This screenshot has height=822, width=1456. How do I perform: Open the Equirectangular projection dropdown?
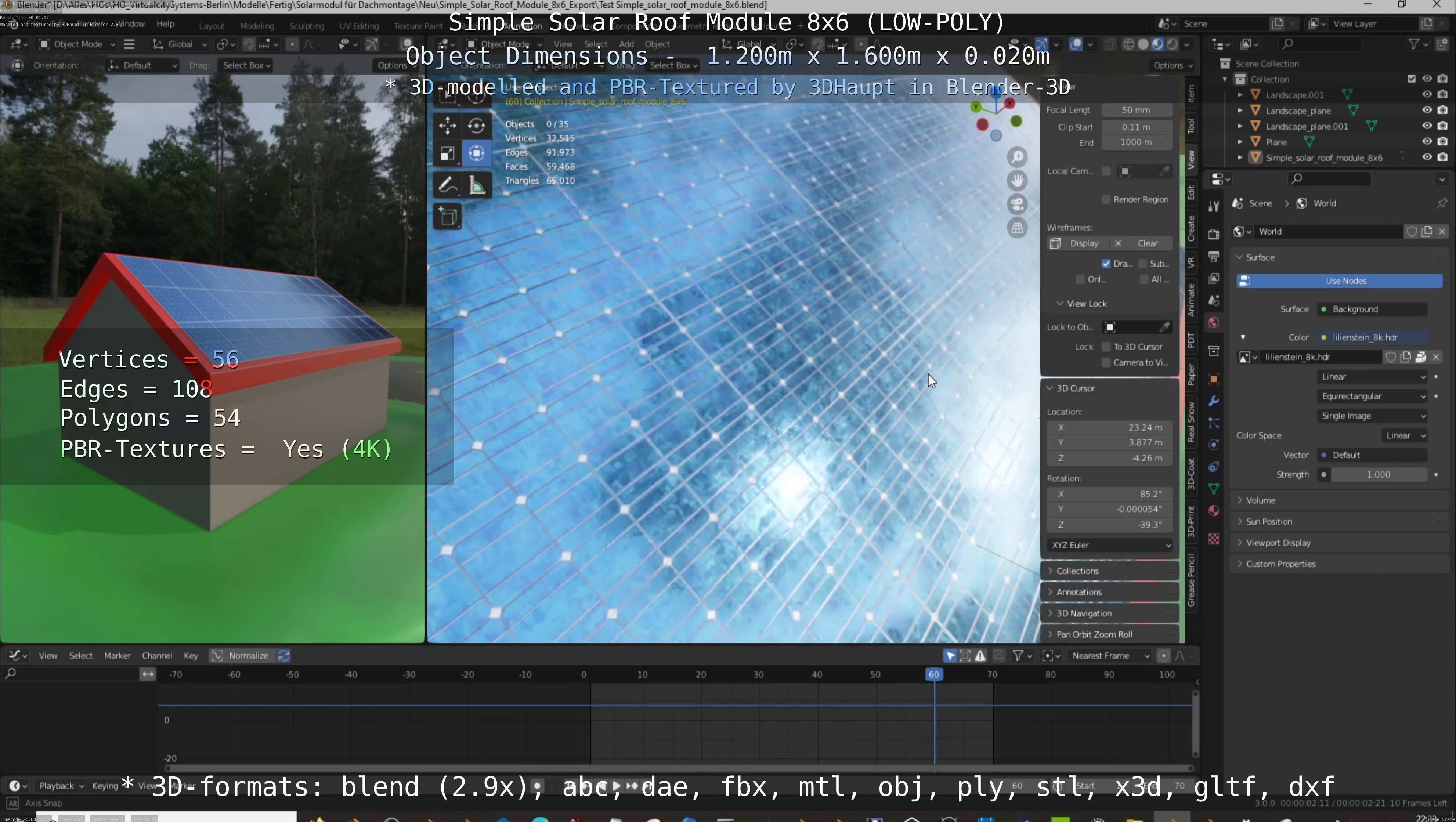click(x=1372, y=396)
